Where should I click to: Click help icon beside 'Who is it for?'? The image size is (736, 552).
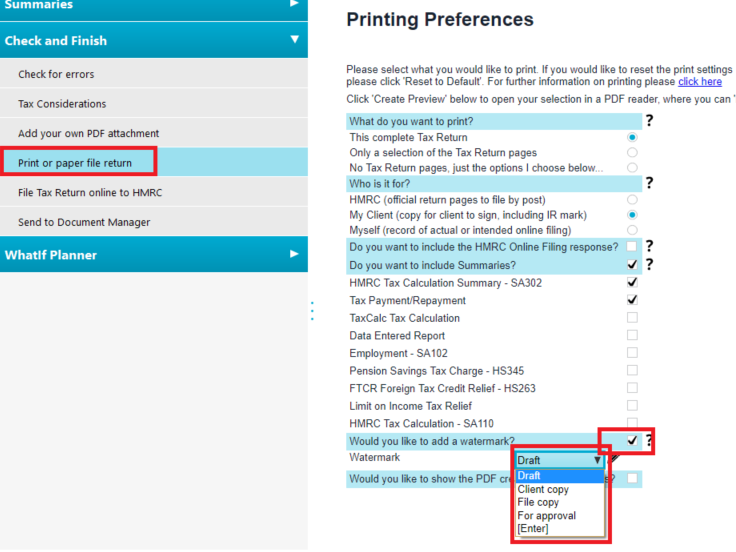[x=649, y=183]
